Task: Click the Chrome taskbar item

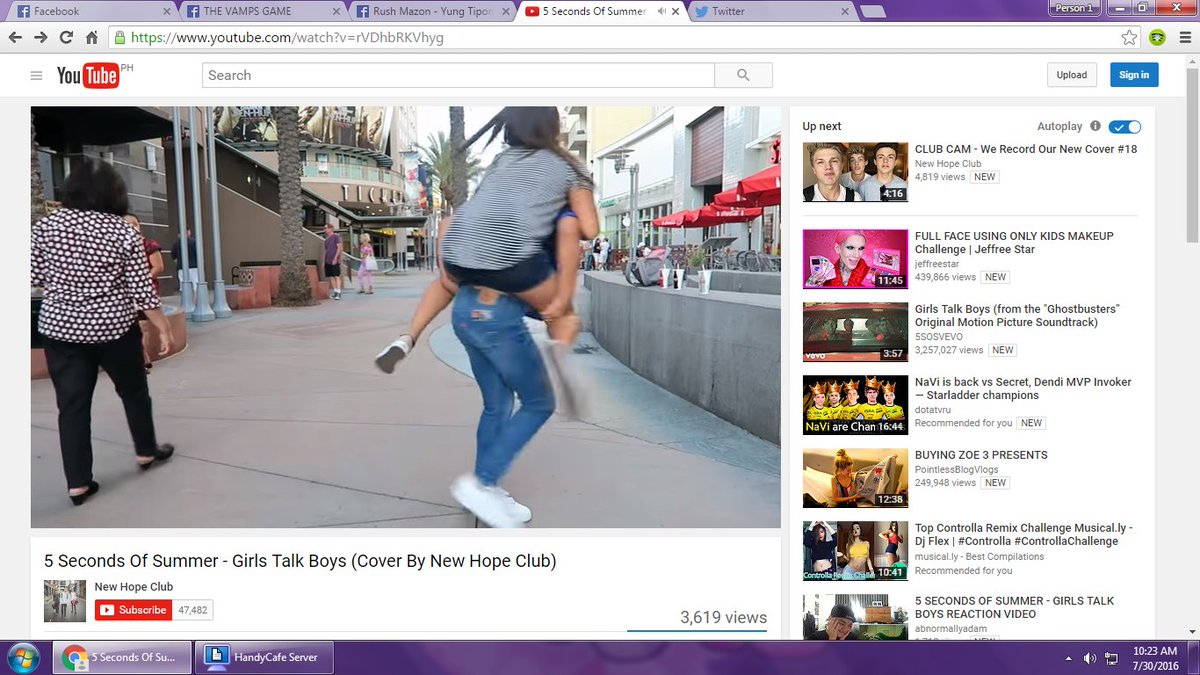Action: pyautogui.click(x=121, y=657)
